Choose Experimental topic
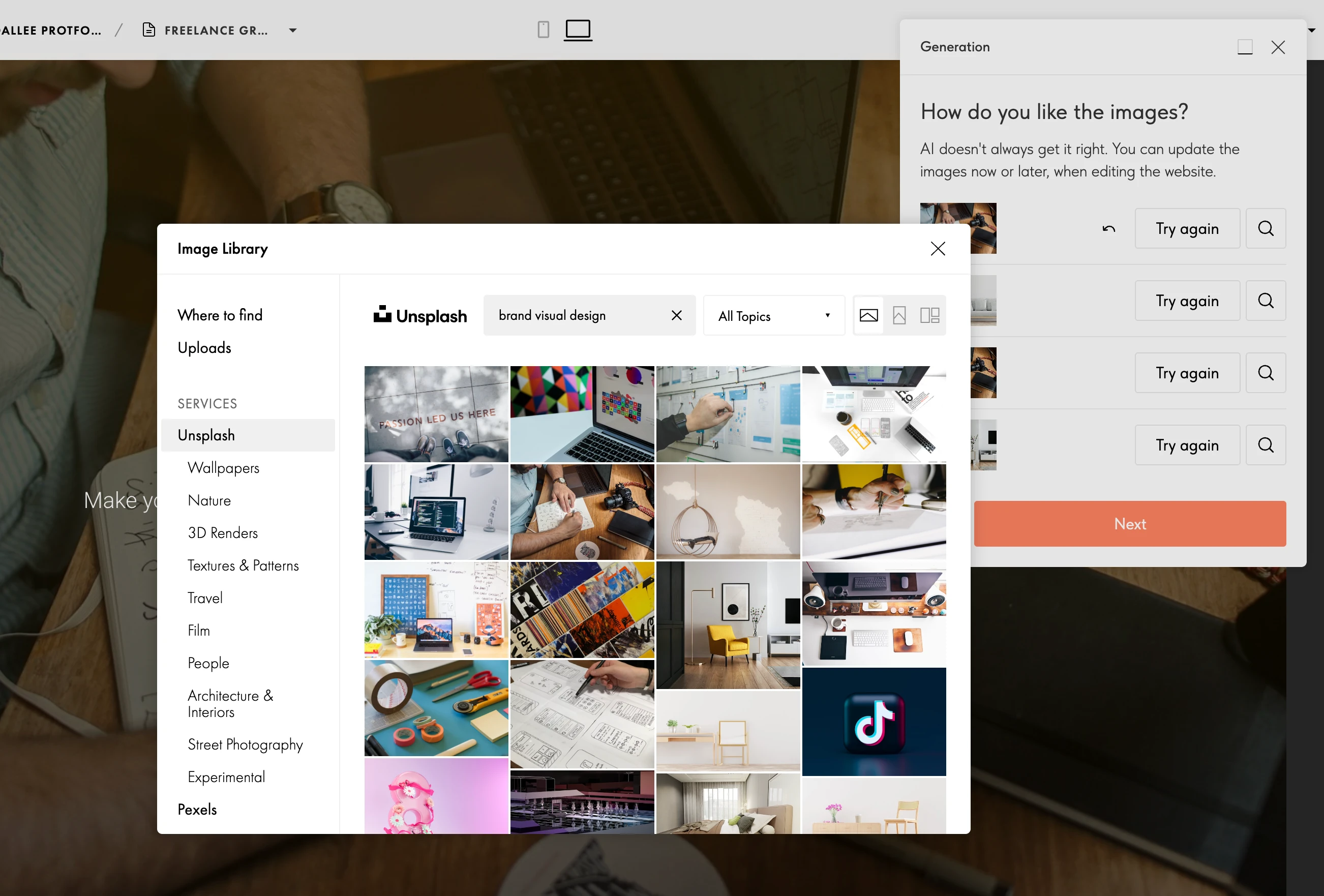 (226, 778)
